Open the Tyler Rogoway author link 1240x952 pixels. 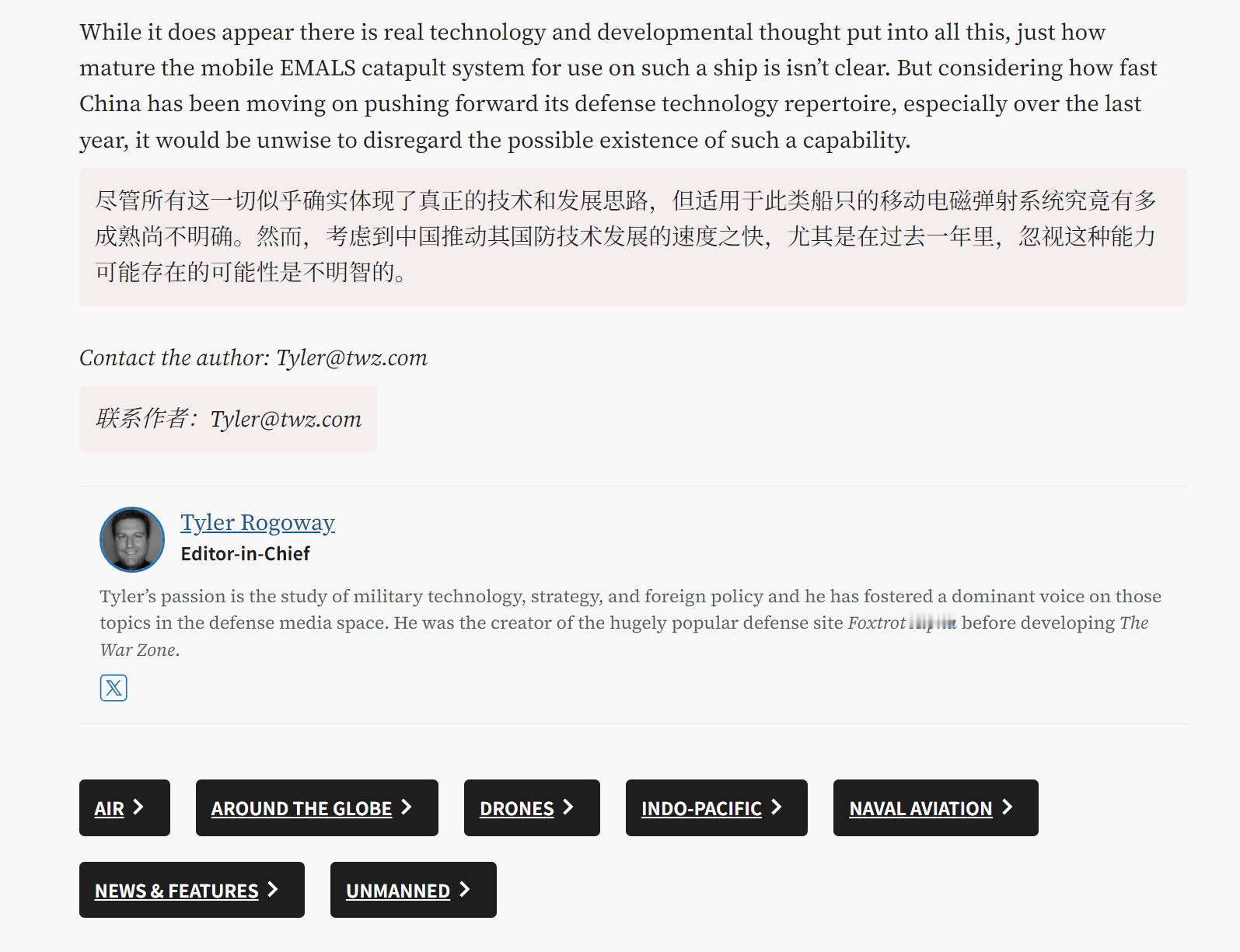tap(257, 523)
